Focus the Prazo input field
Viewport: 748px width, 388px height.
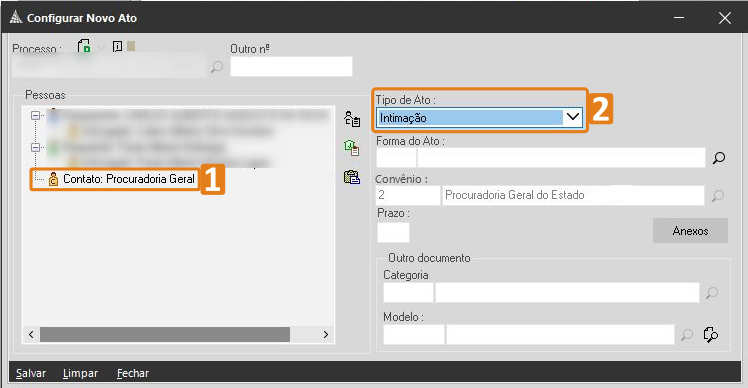393,232
